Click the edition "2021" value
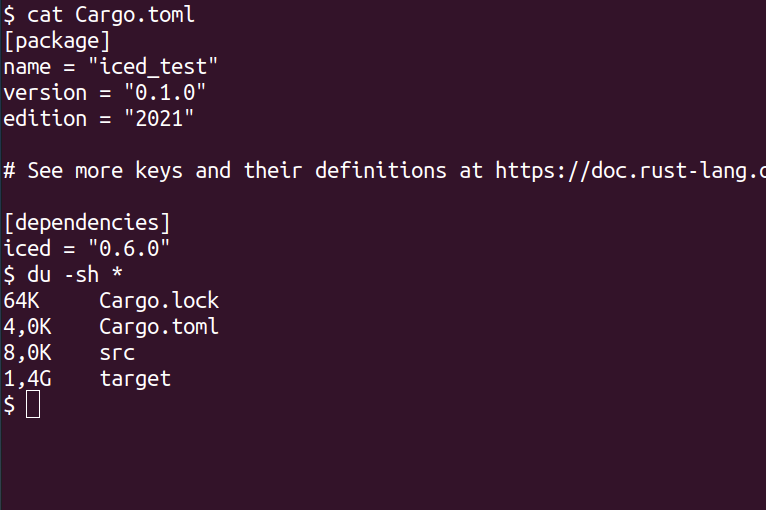The width and height of the screenshot is (766, 510). click(159, 119)
